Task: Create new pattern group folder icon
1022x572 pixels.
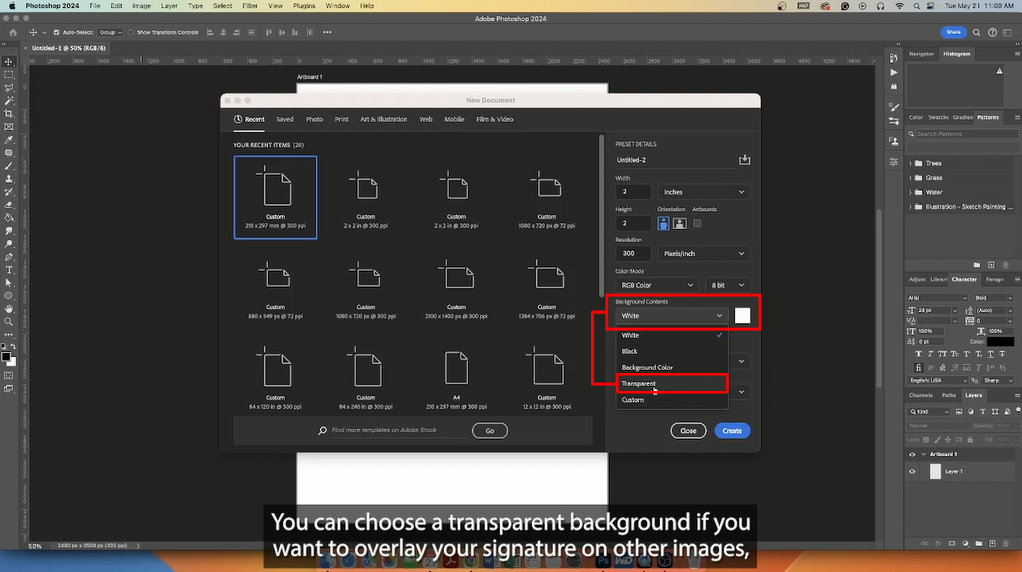Action: pos(976,265)
